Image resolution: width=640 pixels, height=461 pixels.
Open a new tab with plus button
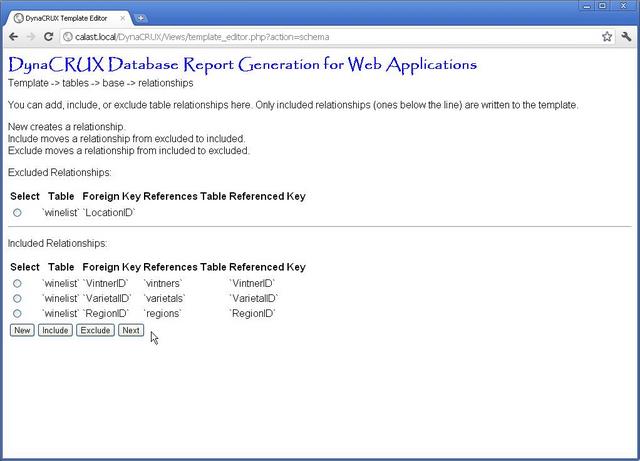coord(140,18)
